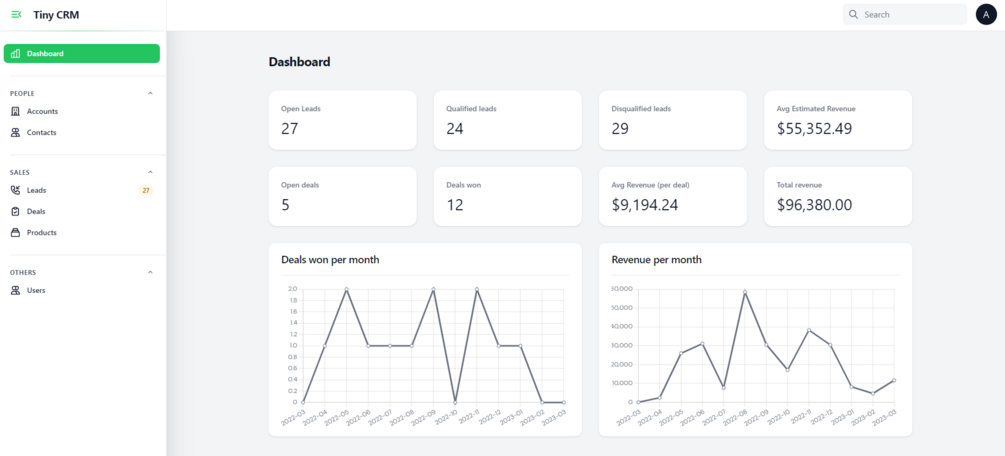Click the Users icon under Others
Image resolution: width=1005 pixels, height=456 pixels.
pyautogui.click(x=15, y=291)
